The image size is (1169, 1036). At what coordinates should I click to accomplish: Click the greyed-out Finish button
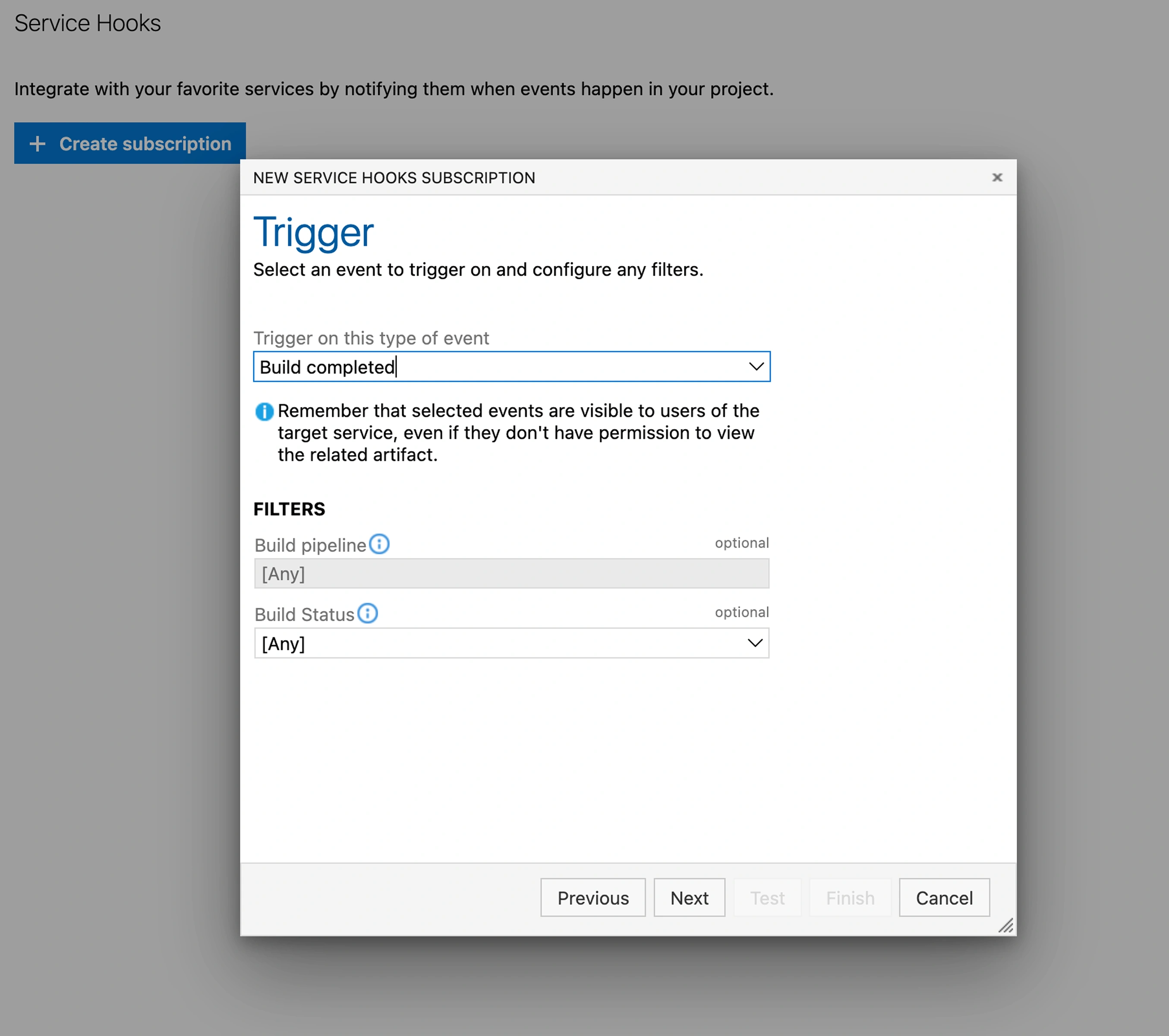[x=850, y=897]
